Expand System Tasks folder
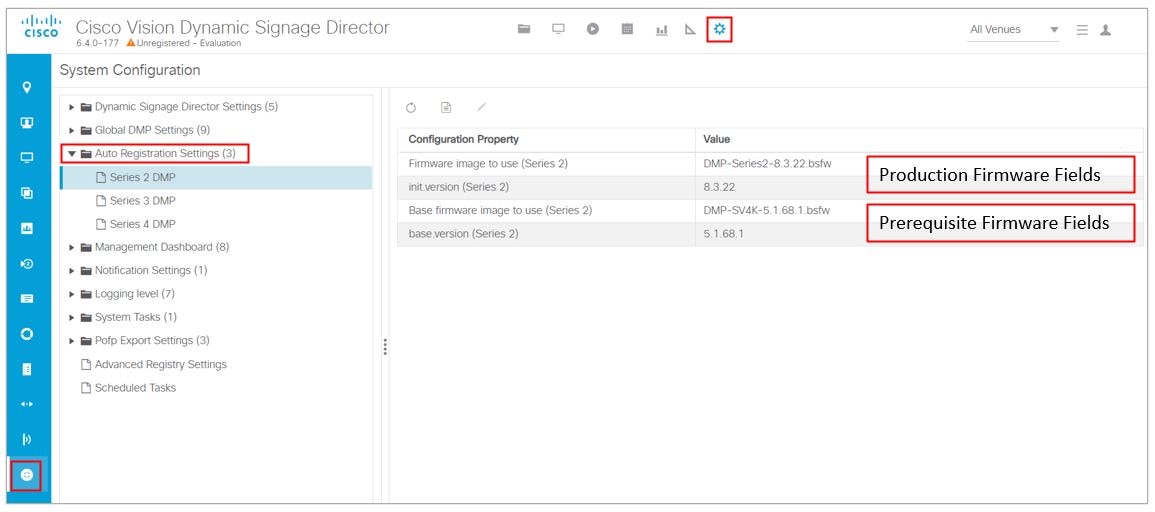Image resolution: width=1155 pixels, height=512 pixels. coord(72,318)
